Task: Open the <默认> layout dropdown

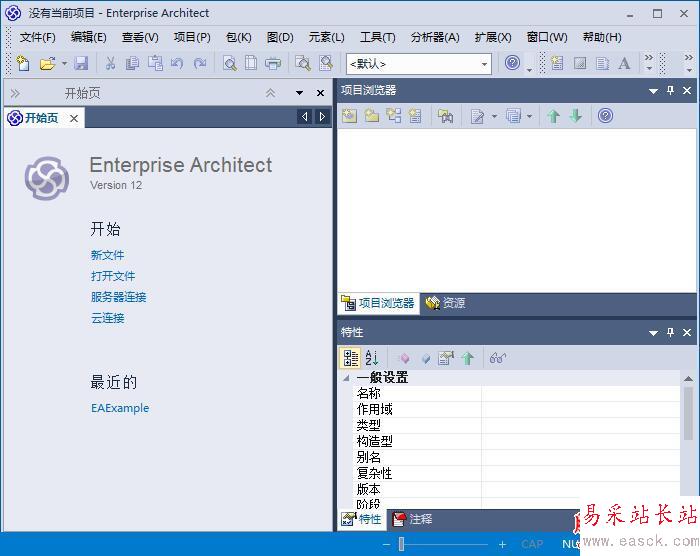Action: (484, 64)
